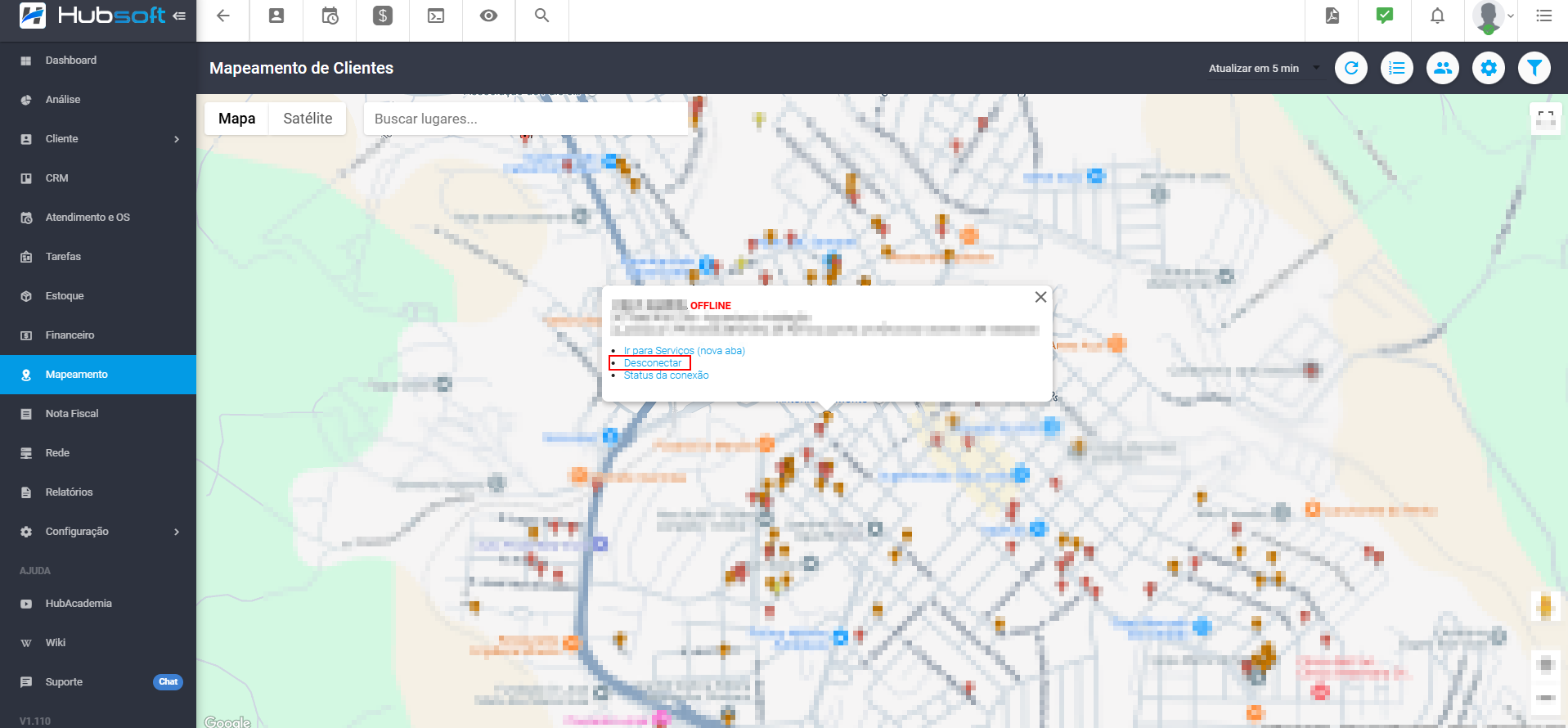1568x728 pixels.
Task: Click the Hubsoft logo
Action: point(92,16)
